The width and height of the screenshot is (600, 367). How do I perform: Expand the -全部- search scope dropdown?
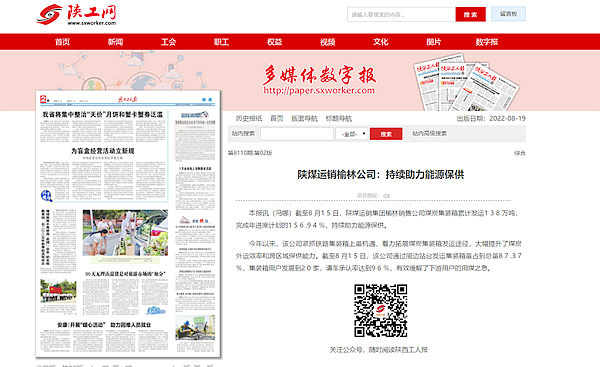click(x=352, y=134)
